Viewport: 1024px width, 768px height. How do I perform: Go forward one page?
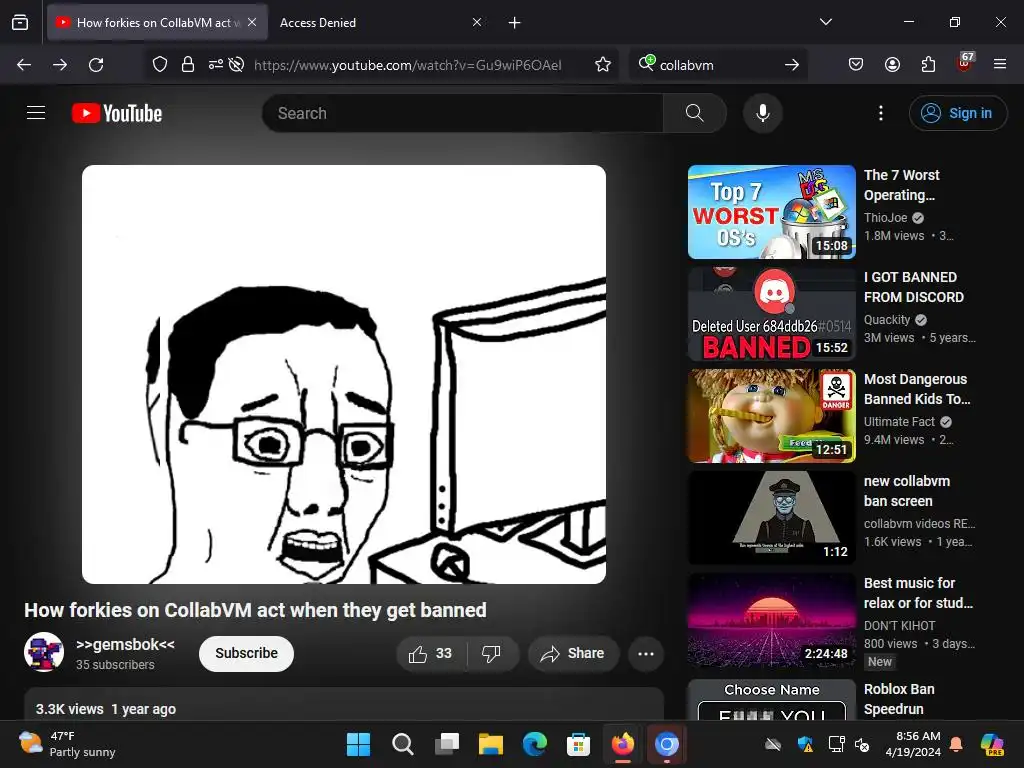coord(60,65)
